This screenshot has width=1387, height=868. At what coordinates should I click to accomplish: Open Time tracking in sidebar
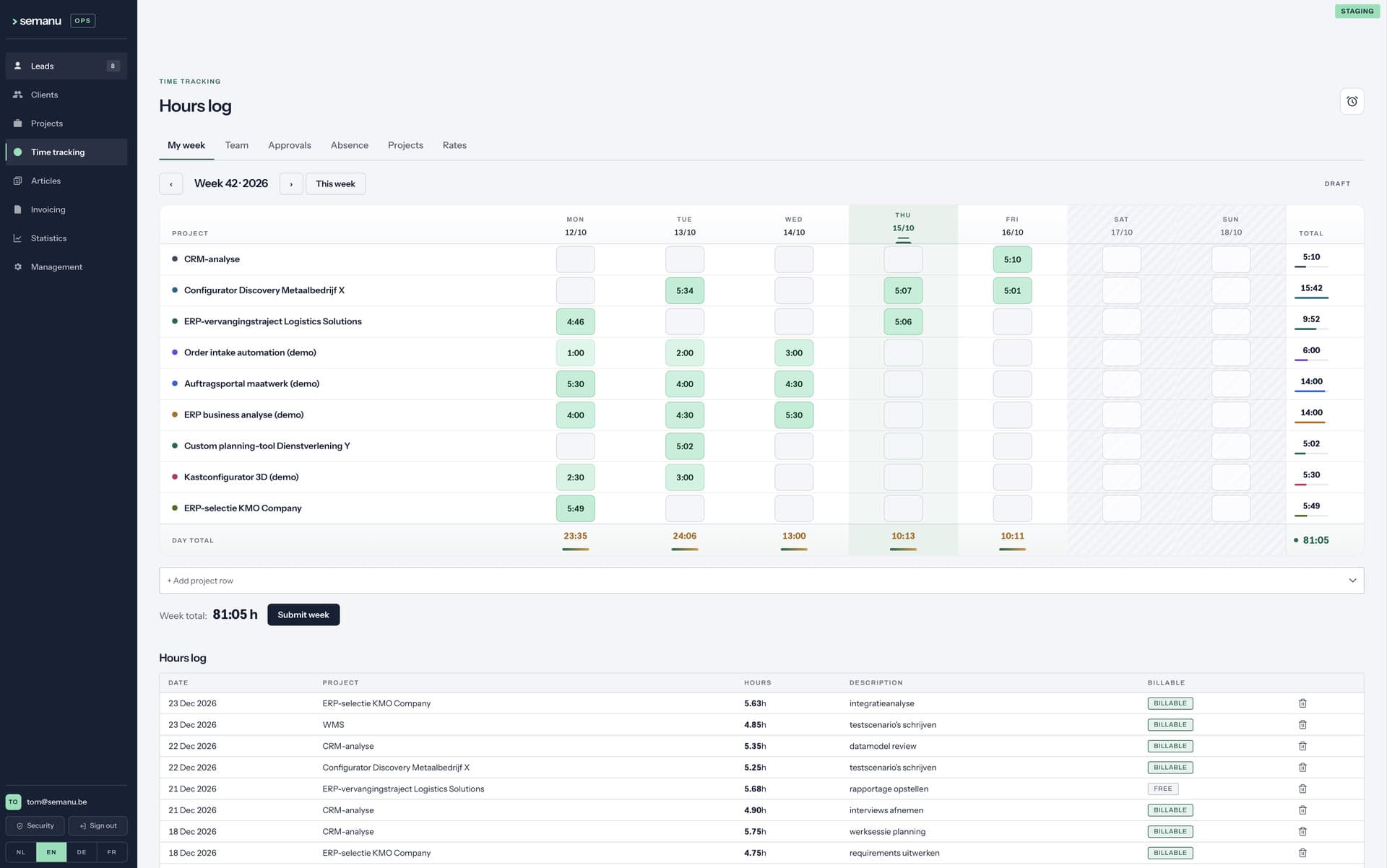point(66,152)
